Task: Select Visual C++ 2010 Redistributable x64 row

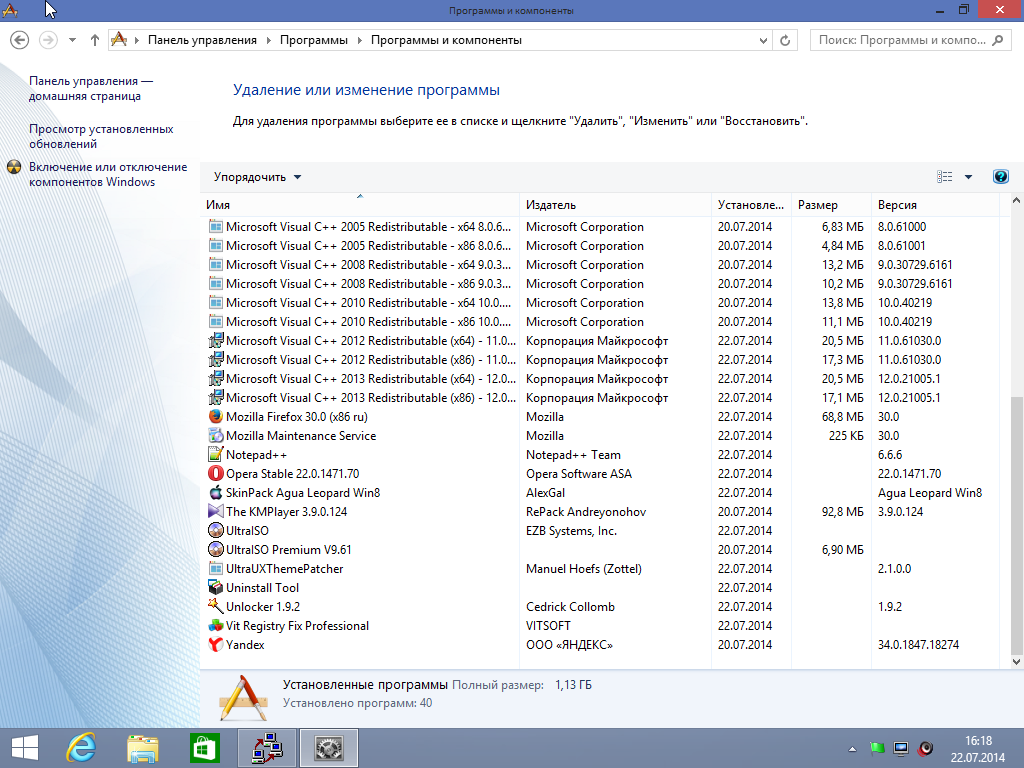Action: [x=600, y=302]
